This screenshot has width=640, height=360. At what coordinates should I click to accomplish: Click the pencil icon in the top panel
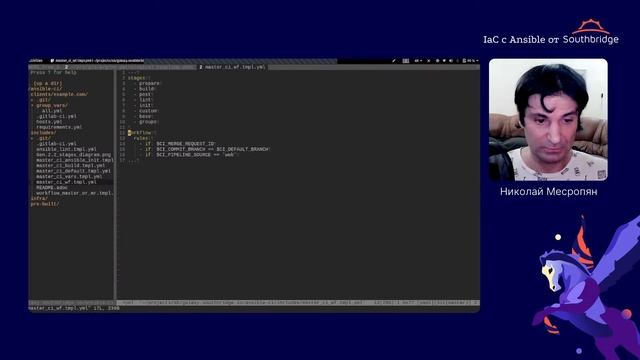click(x=394, y=61)
